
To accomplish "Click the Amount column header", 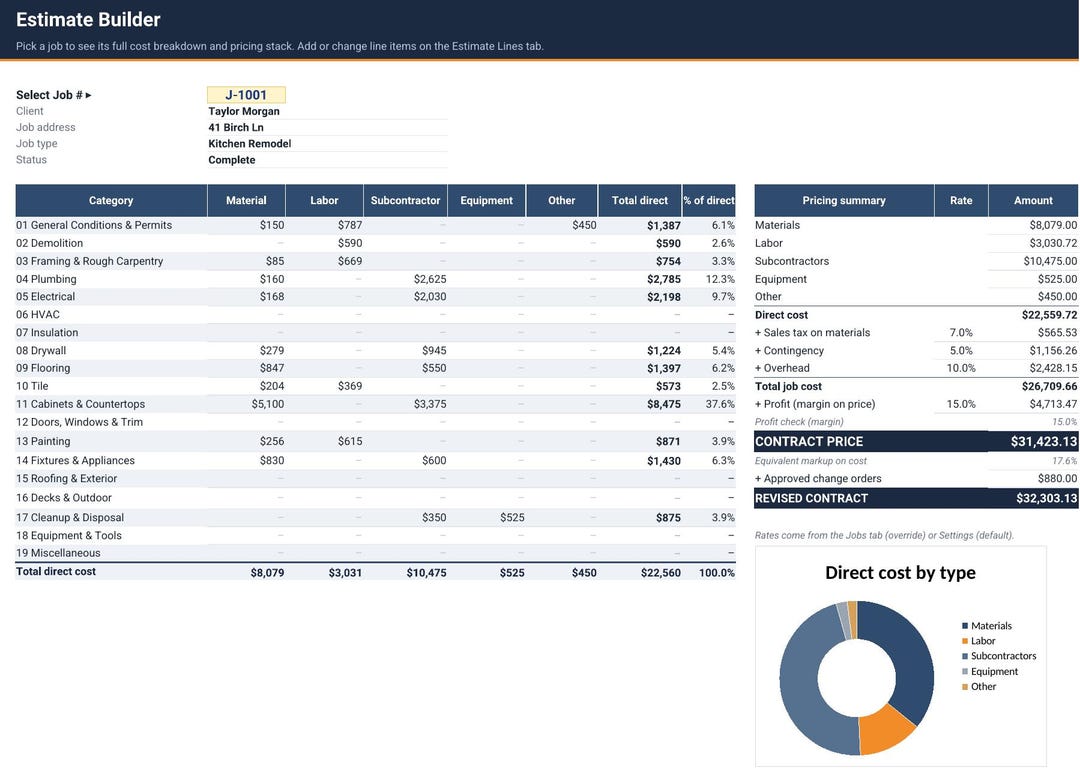I will 1033,200.
